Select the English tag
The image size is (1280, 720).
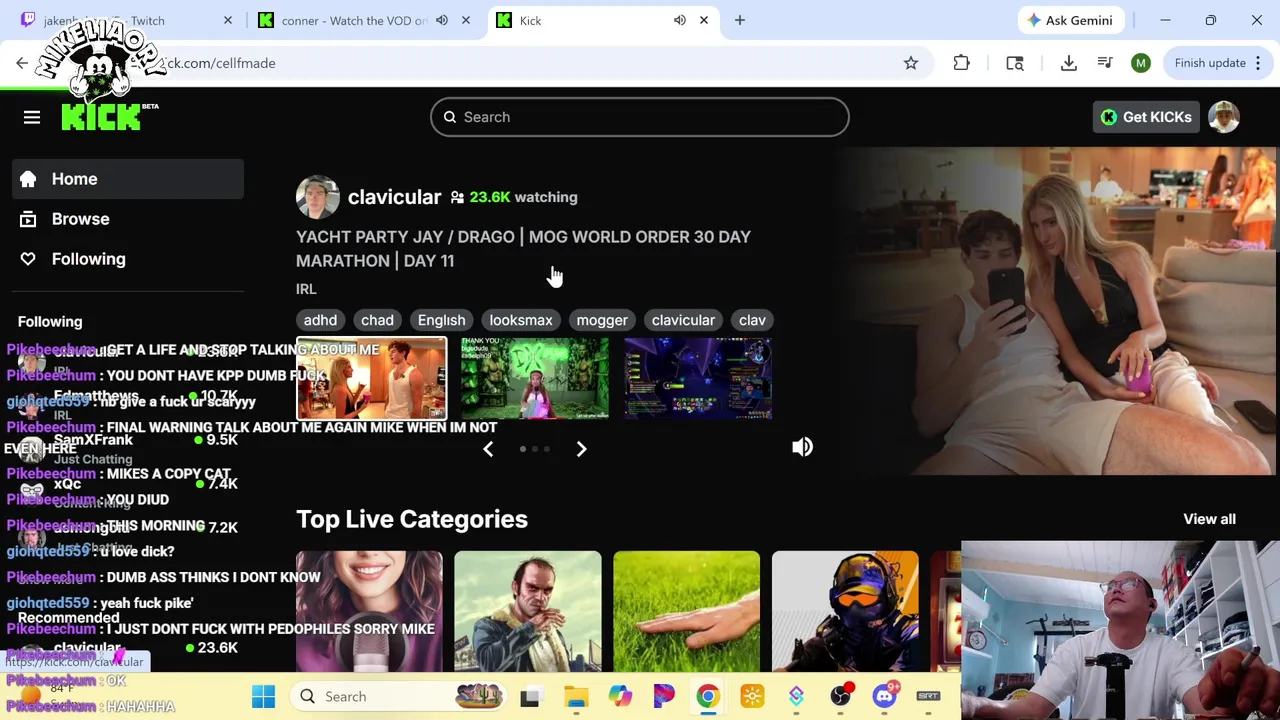tap(441, 320)
